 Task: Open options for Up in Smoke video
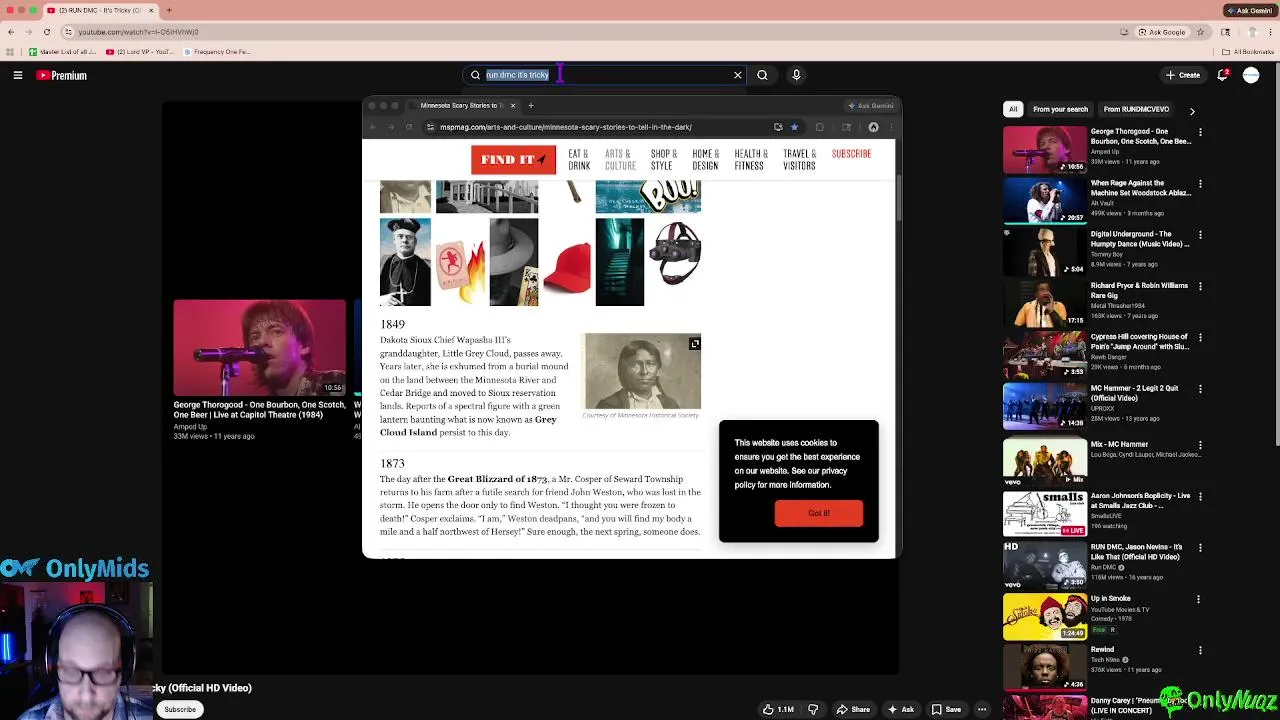(1200, 599)
